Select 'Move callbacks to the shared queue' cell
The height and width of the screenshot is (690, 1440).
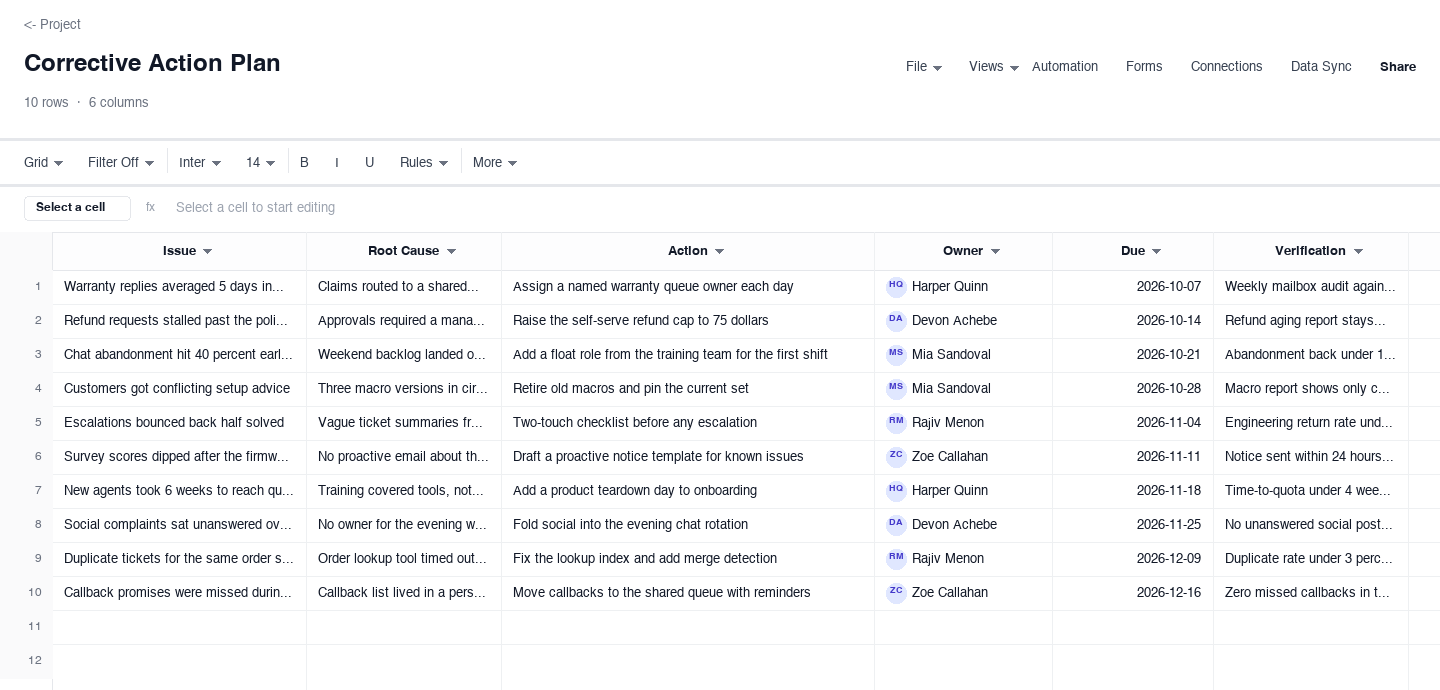688,593
